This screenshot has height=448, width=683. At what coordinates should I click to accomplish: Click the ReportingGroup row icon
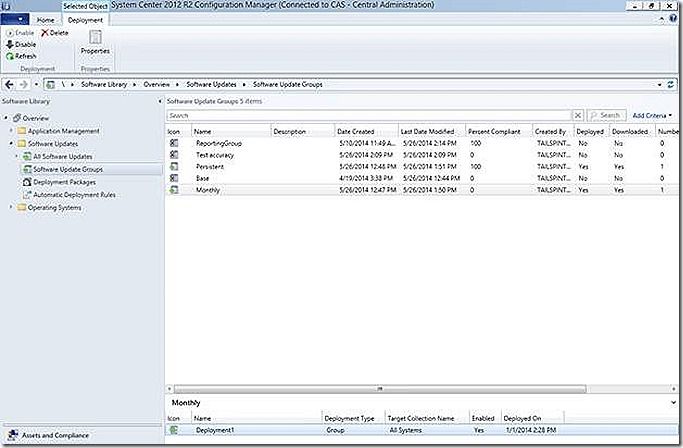[174, 143]
